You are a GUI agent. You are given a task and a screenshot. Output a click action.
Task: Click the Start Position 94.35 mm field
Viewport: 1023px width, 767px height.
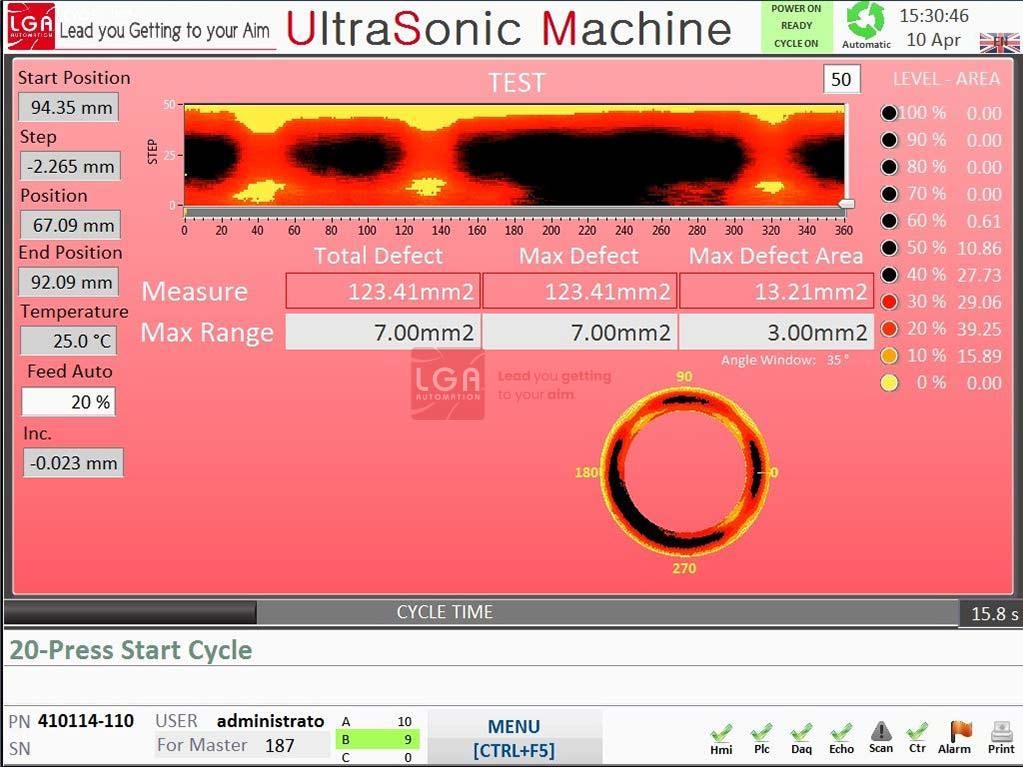(69, 107)
